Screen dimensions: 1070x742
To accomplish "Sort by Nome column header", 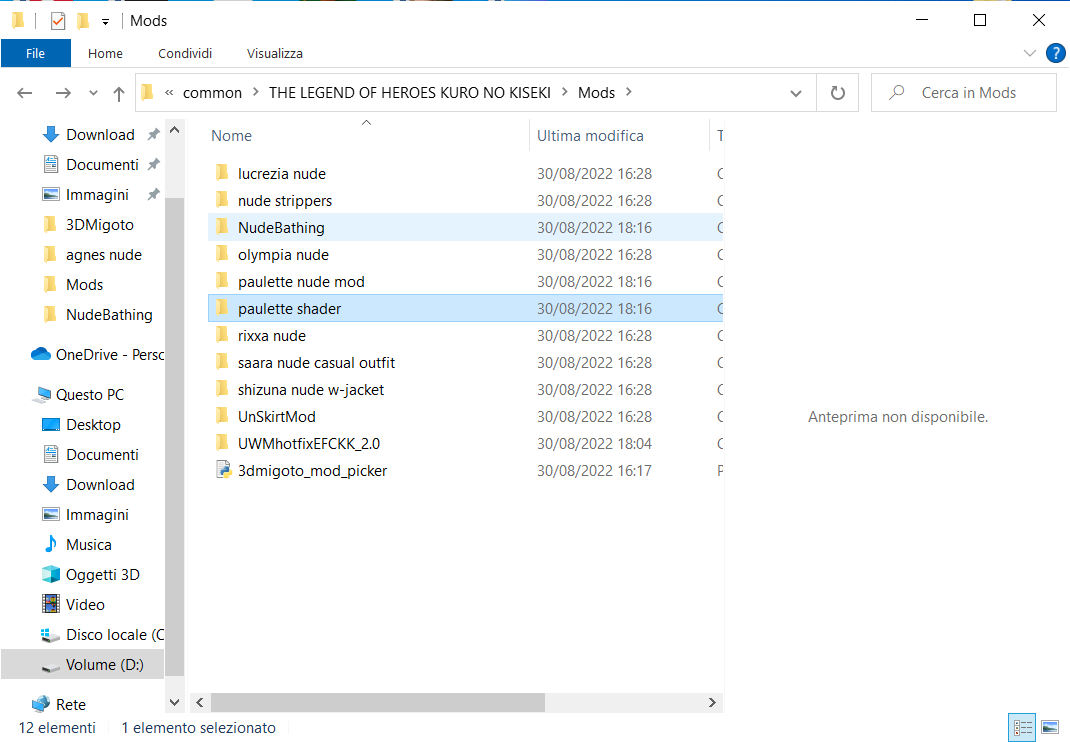I will [231, 136].
